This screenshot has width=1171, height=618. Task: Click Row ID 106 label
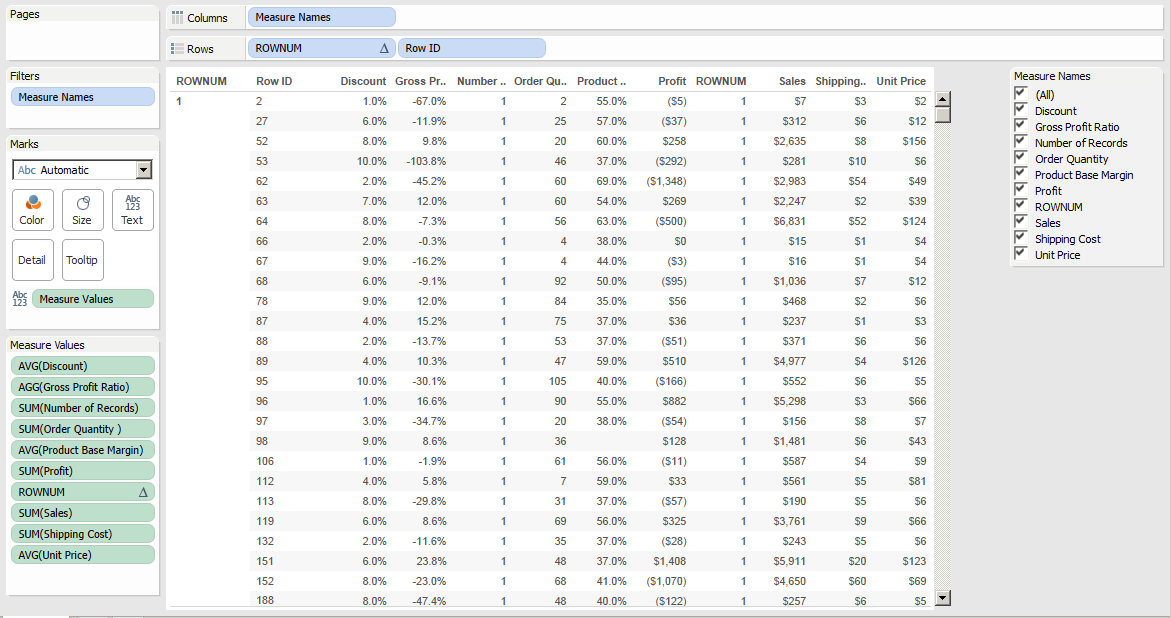(x=265, y=461)
